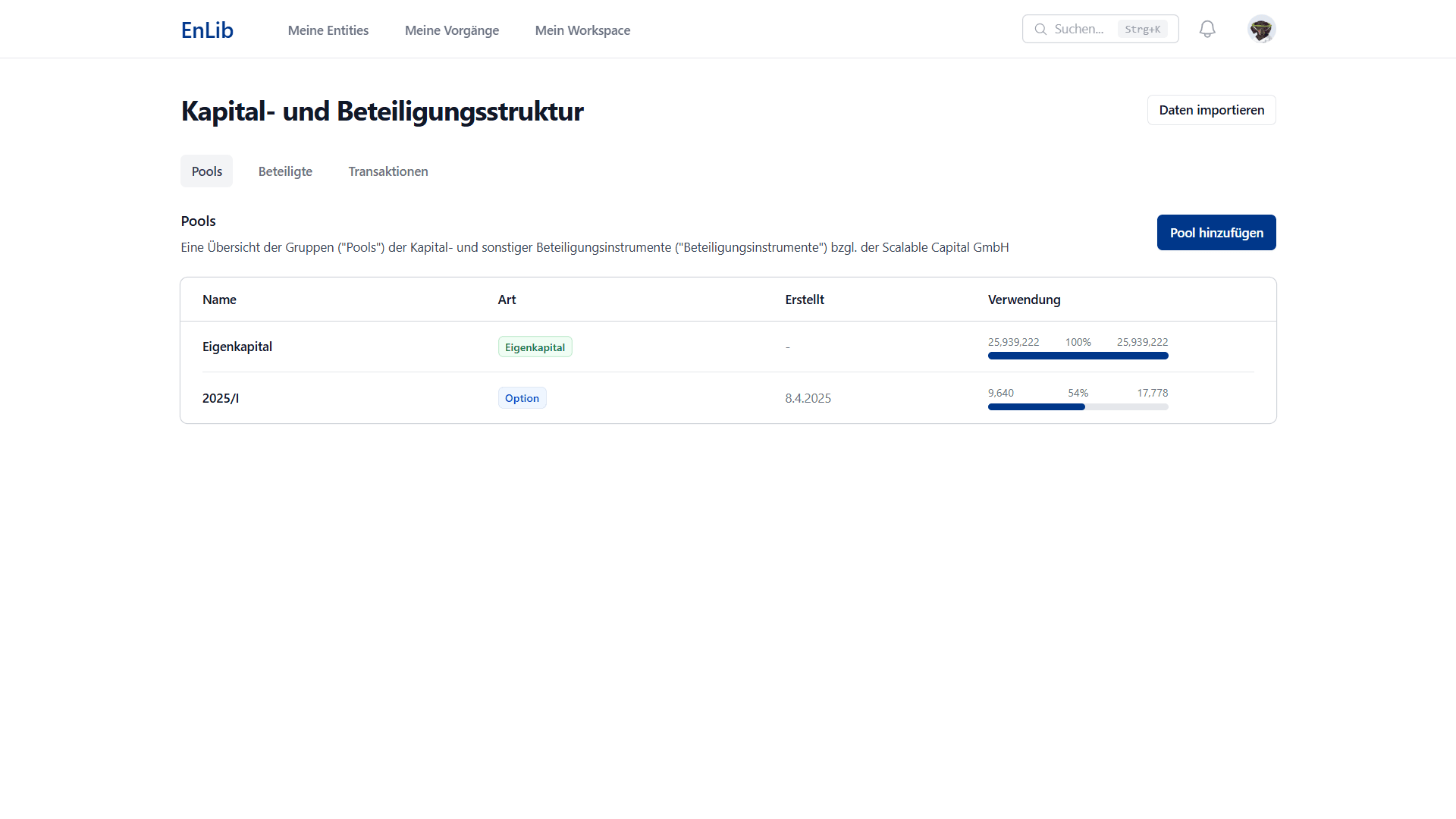Viewport: 1456px width, 819px height.
Task: Select the Option type badge
Action: [x=522, y=397]
